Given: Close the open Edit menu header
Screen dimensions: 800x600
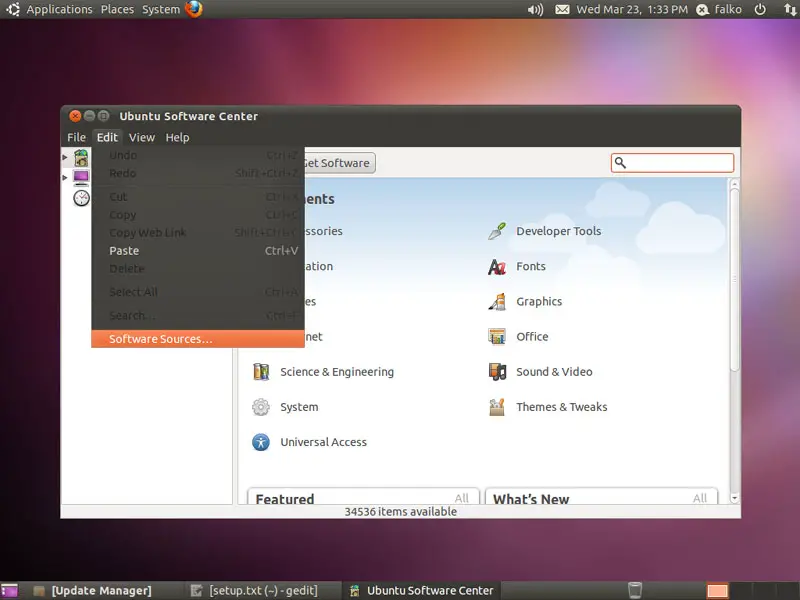Looking at the screenshot, I should 107,137.
